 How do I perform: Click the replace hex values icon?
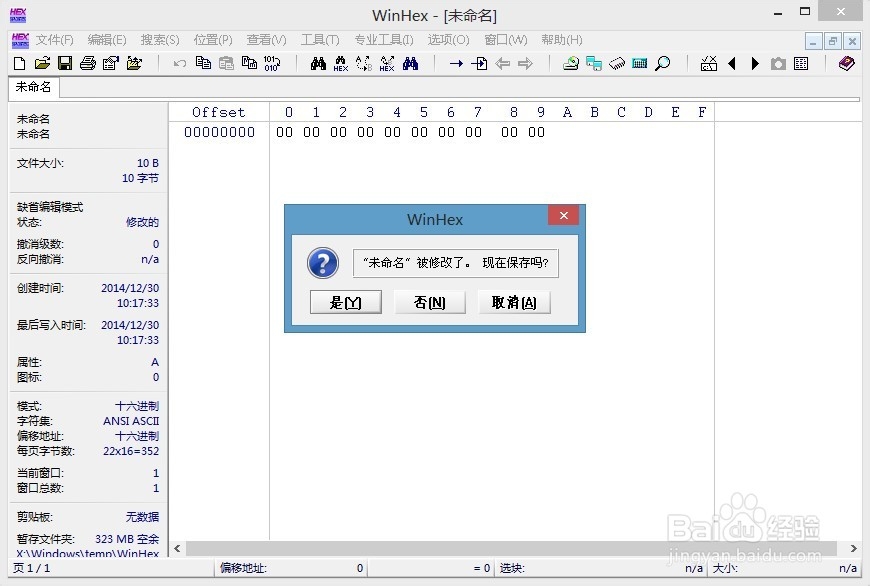387,64
